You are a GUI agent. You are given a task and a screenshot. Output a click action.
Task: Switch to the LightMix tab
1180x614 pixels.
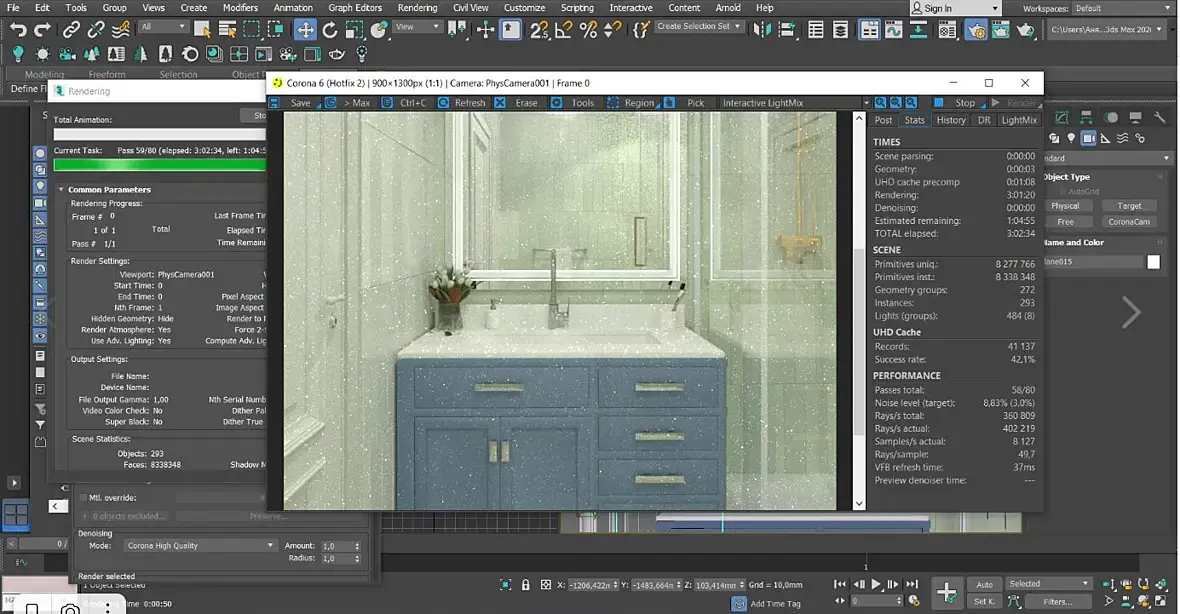pos(1019,120)
